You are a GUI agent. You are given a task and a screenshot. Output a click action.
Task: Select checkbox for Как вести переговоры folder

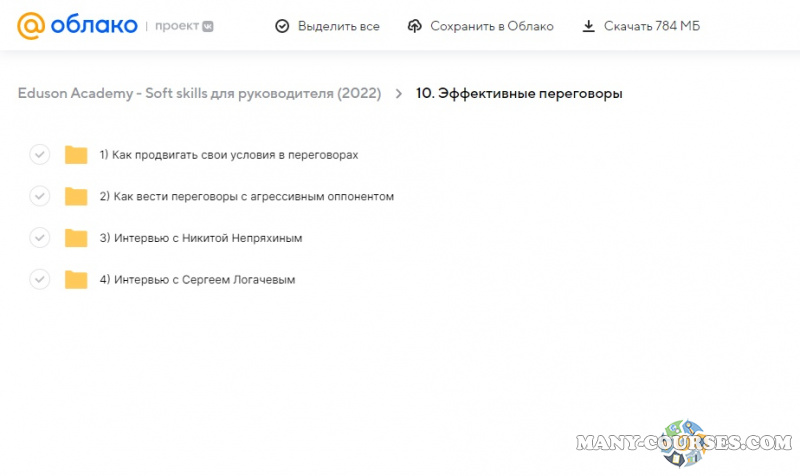[40, 196]
